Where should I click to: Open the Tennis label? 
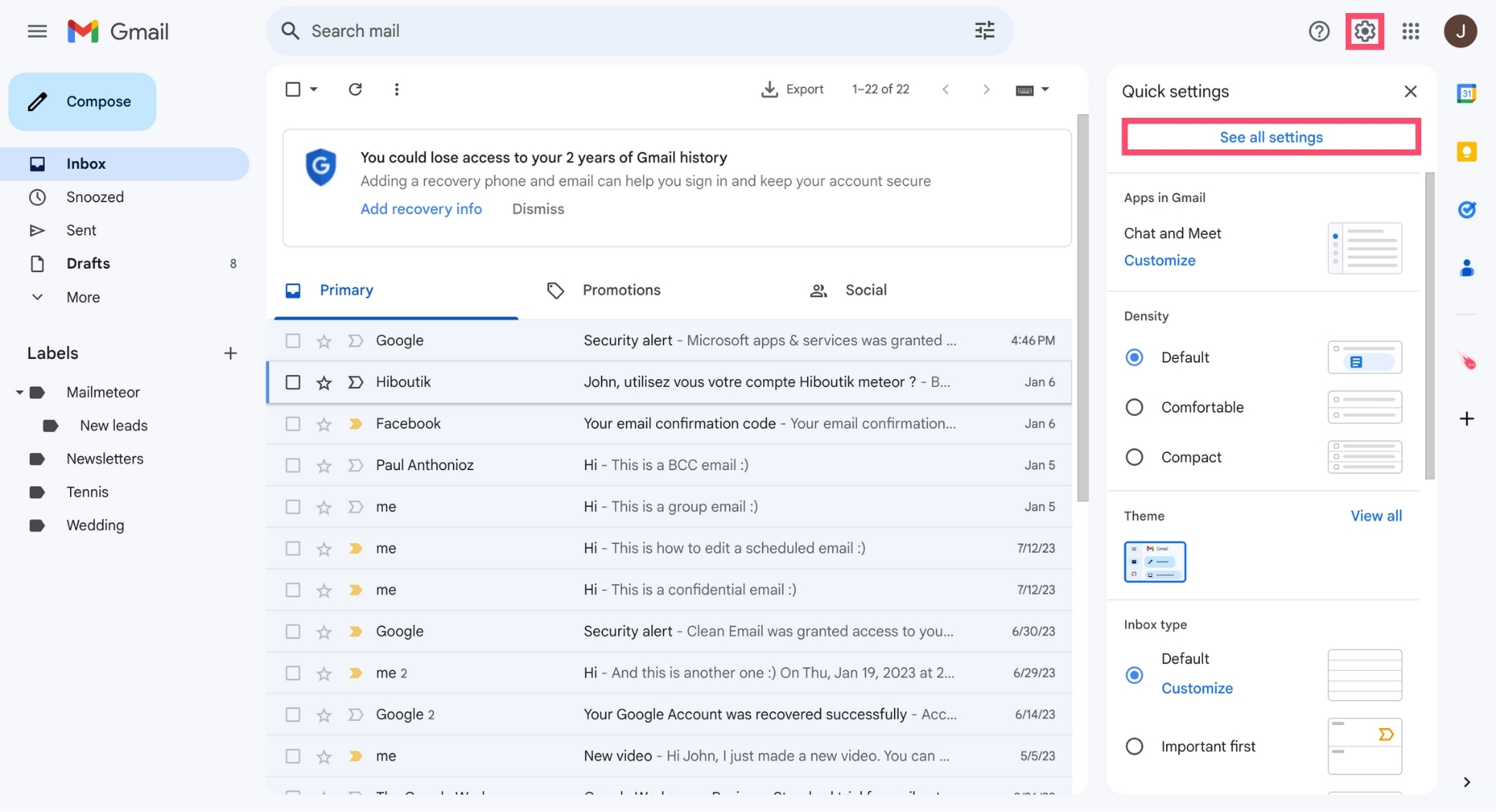[87, 492]
